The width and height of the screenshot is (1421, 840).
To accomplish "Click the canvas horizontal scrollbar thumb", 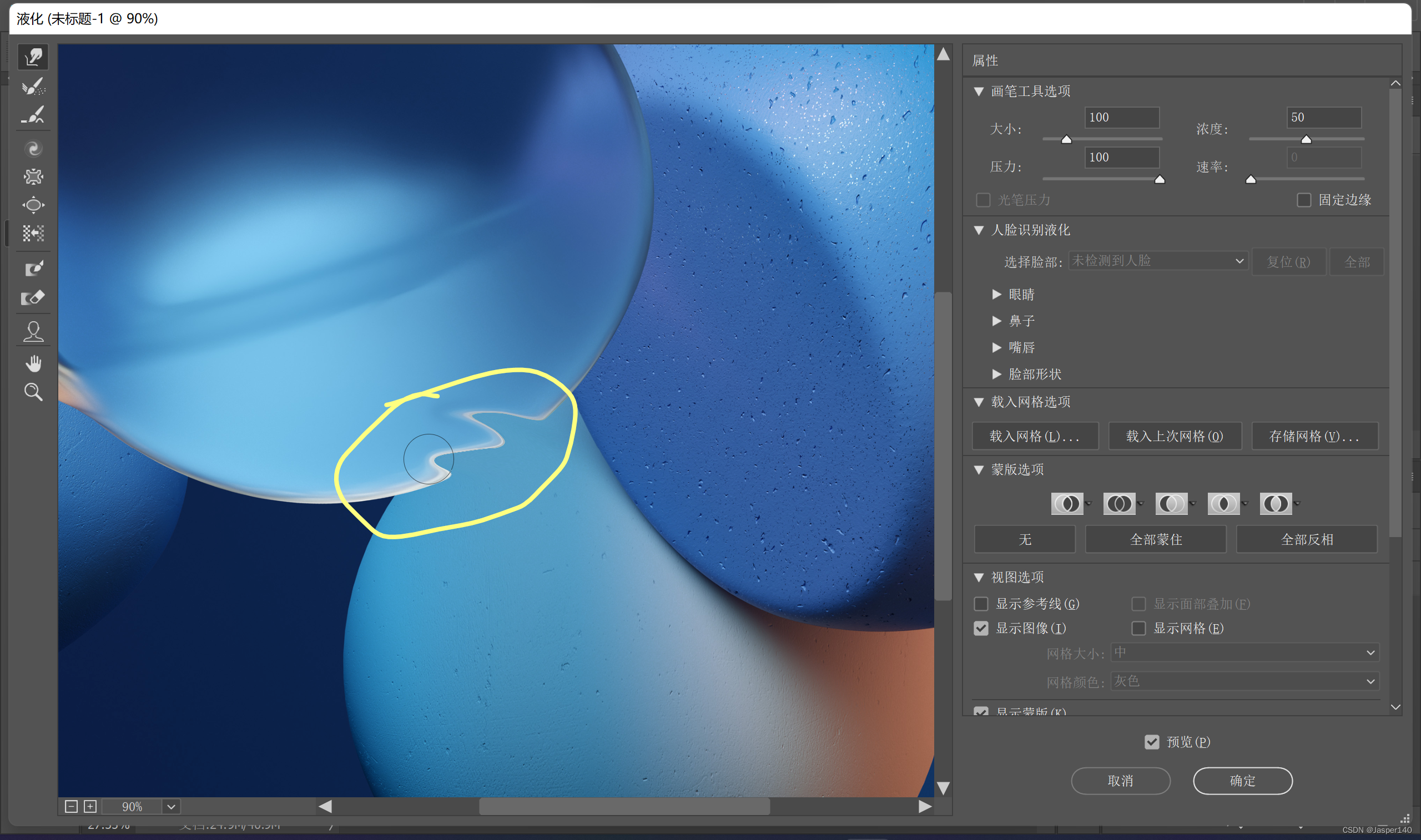I will pos(624,807).
